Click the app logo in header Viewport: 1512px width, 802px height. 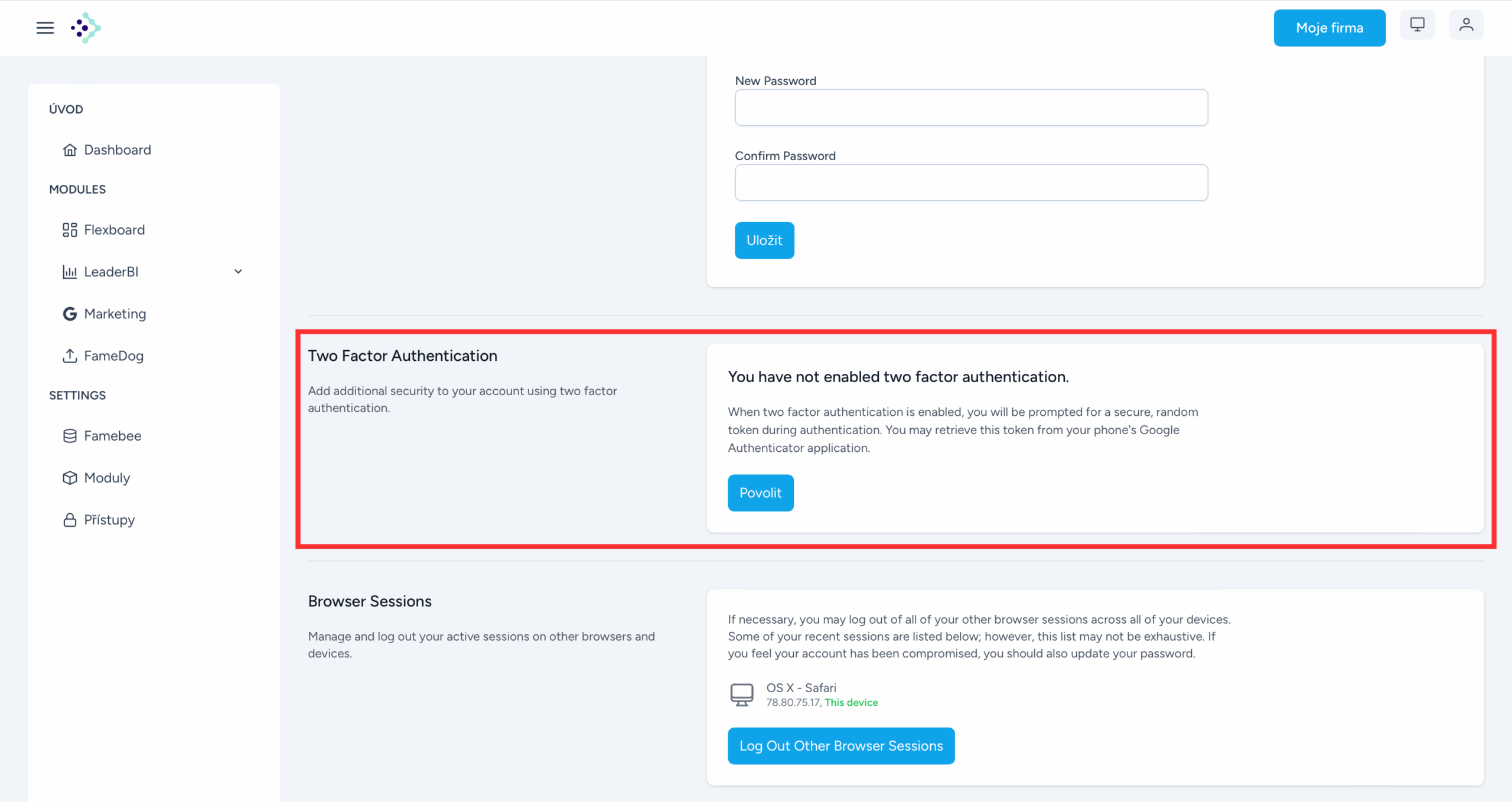coord(86,28)
